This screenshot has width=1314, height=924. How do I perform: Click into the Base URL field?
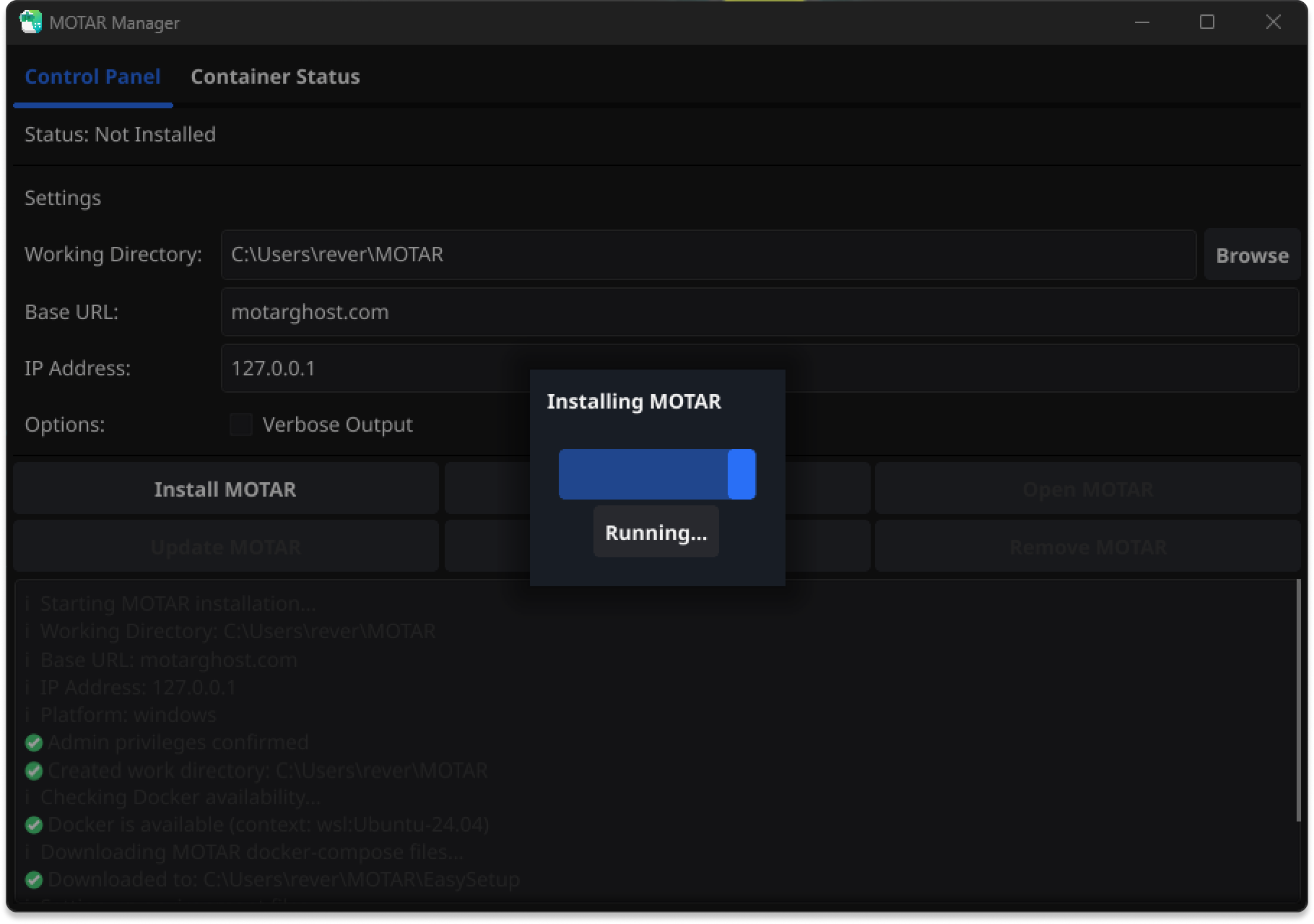(x=758, y=312)
